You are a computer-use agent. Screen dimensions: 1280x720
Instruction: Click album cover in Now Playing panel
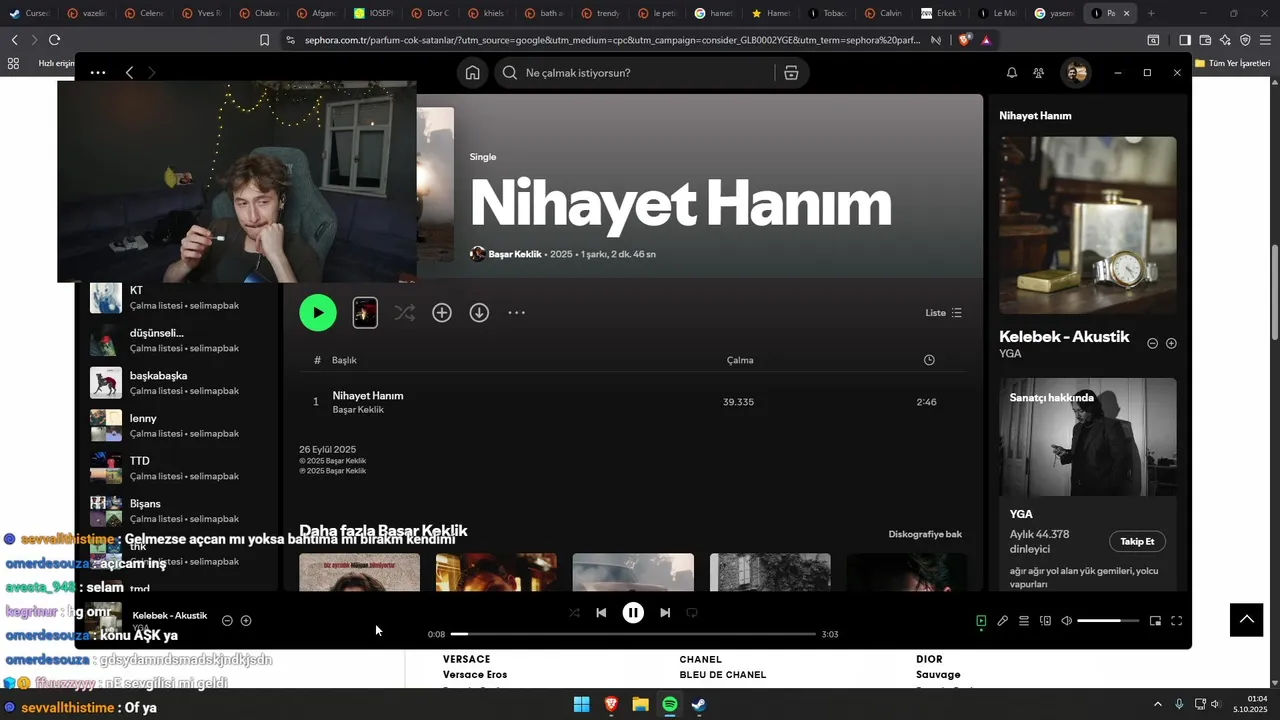tap(1088, 225)
